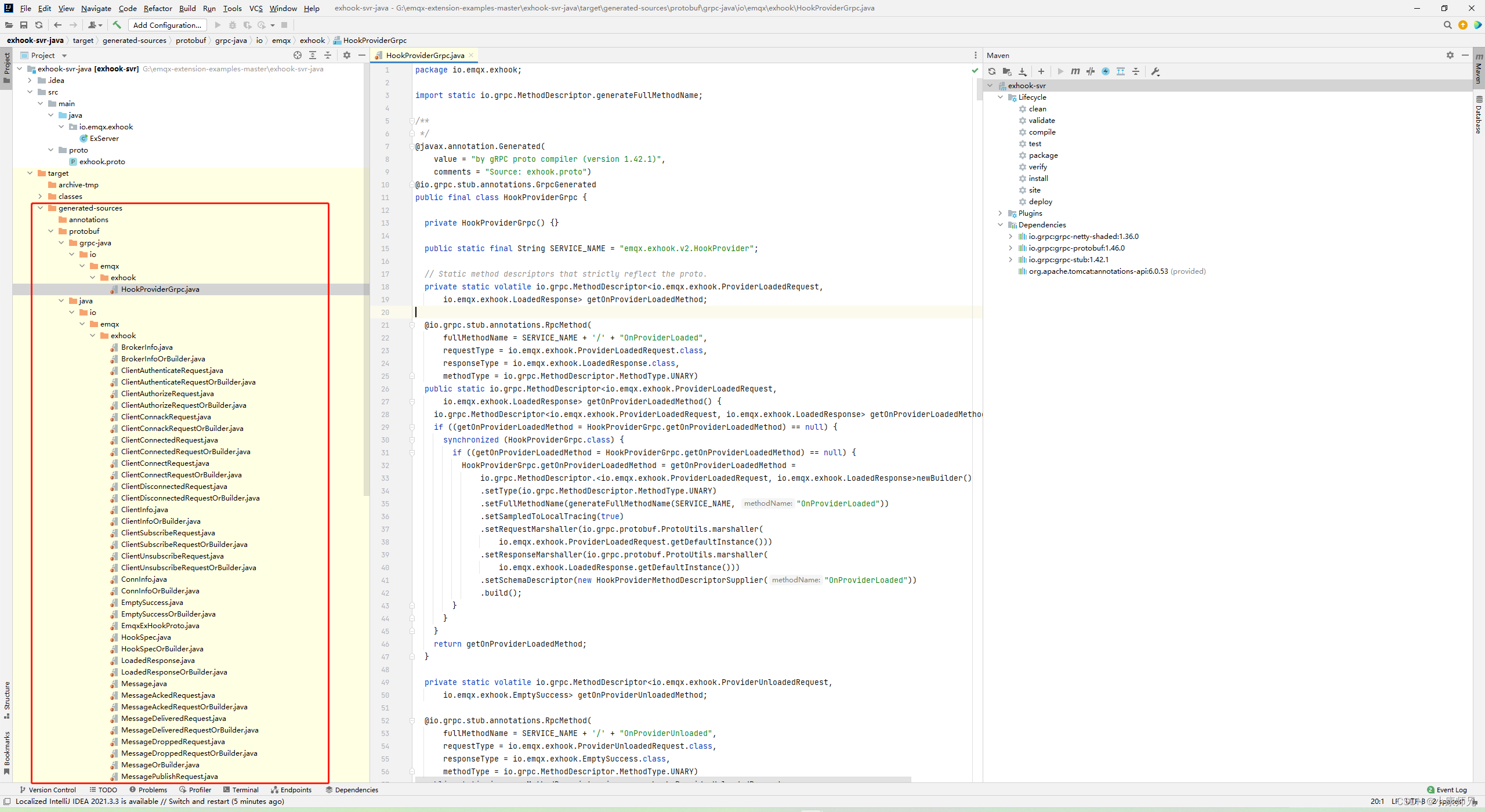Viewport: 1485px width, 812px height.
Task: Open the Terminal tool window
Action: tap(245, 789)
